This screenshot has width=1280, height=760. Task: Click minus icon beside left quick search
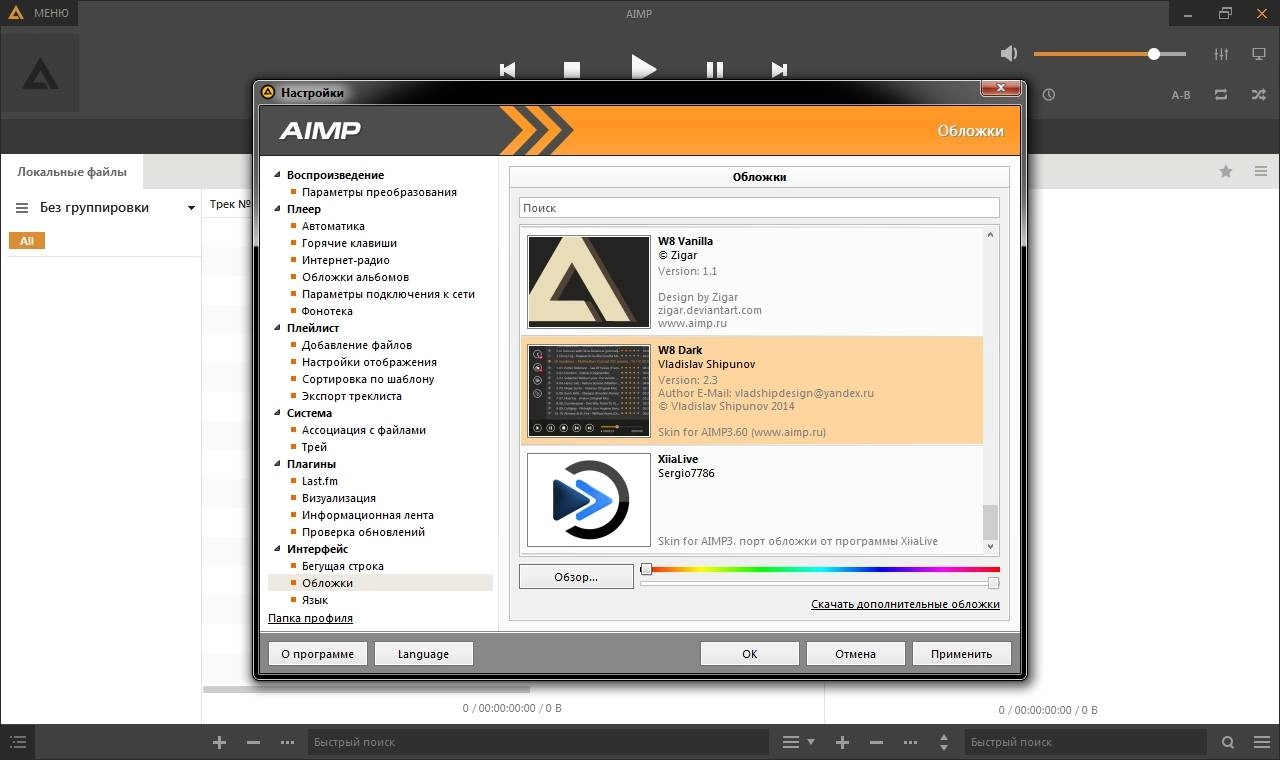(x=254, y=742)
